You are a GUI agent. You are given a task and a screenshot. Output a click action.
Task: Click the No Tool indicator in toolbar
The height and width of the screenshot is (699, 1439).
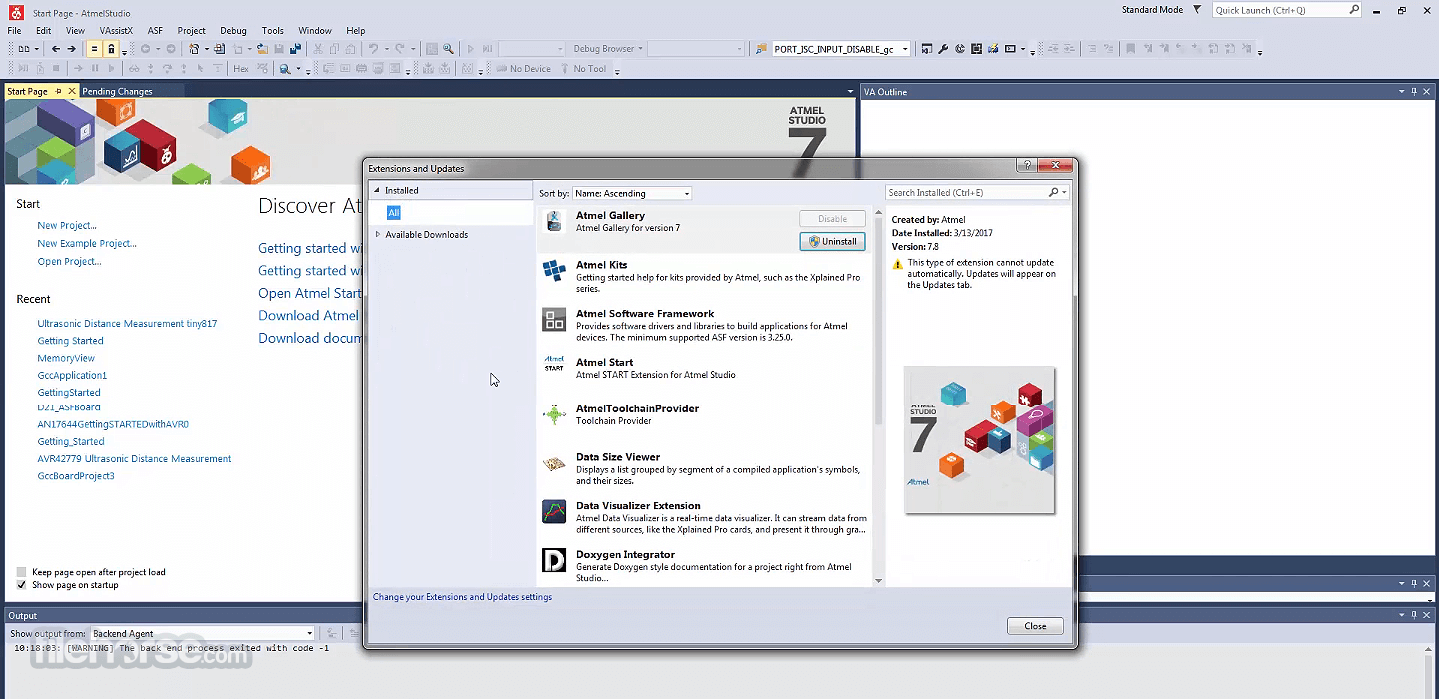click(x=583, y=69)
